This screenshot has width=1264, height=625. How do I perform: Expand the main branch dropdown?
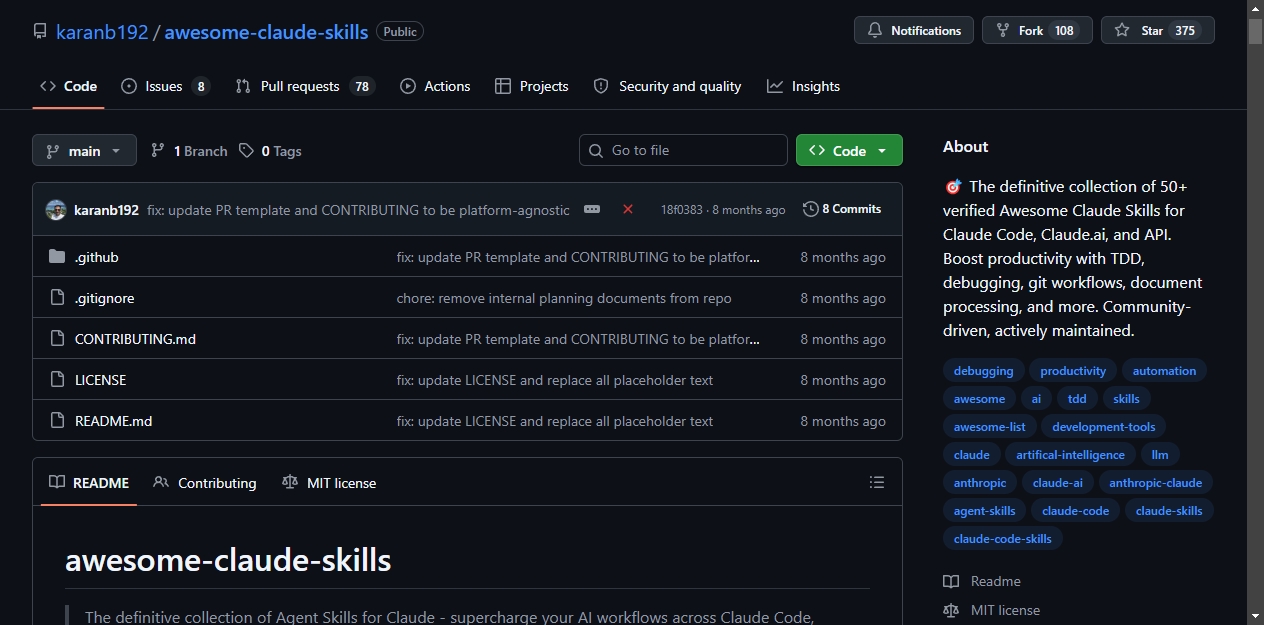(x=84, y=150)
